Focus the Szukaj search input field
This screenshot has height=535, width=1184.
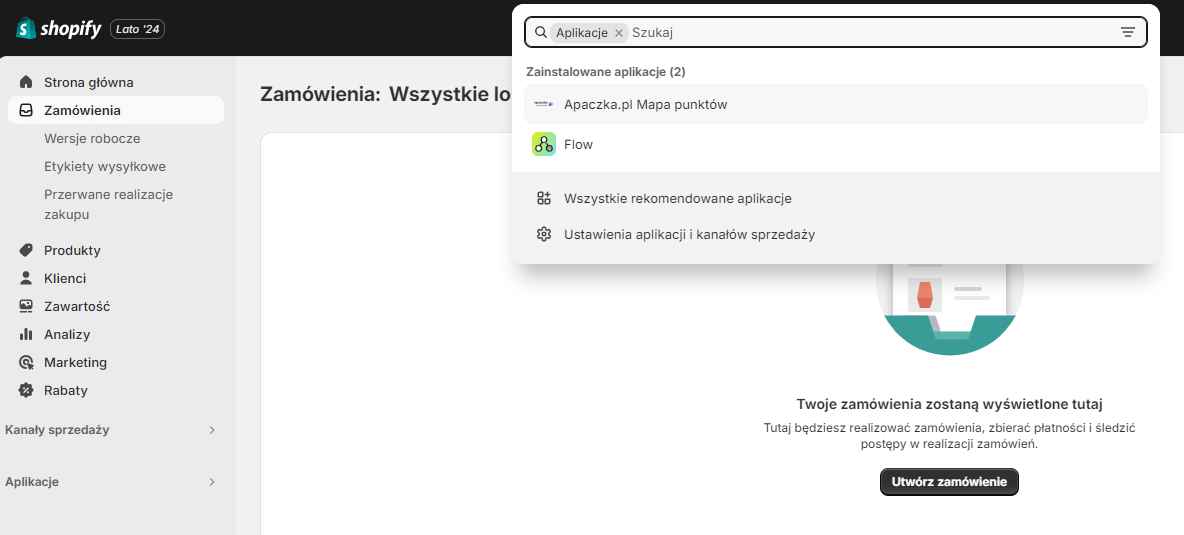pyautogui.click(x=870, y=32)
